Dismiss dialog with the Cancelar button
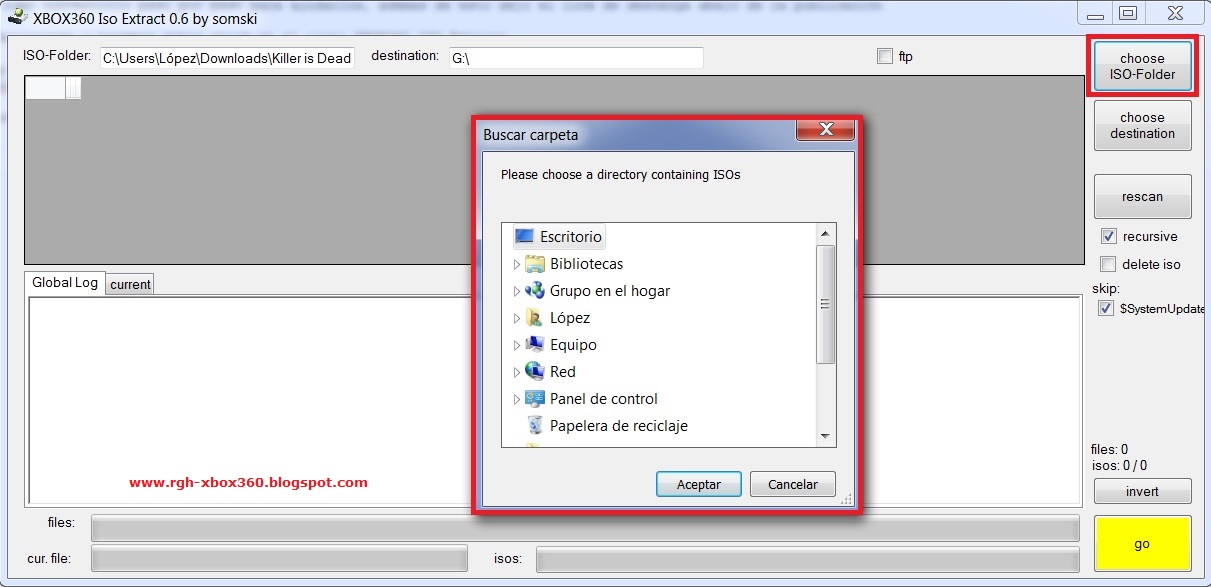 pos(793,484)
